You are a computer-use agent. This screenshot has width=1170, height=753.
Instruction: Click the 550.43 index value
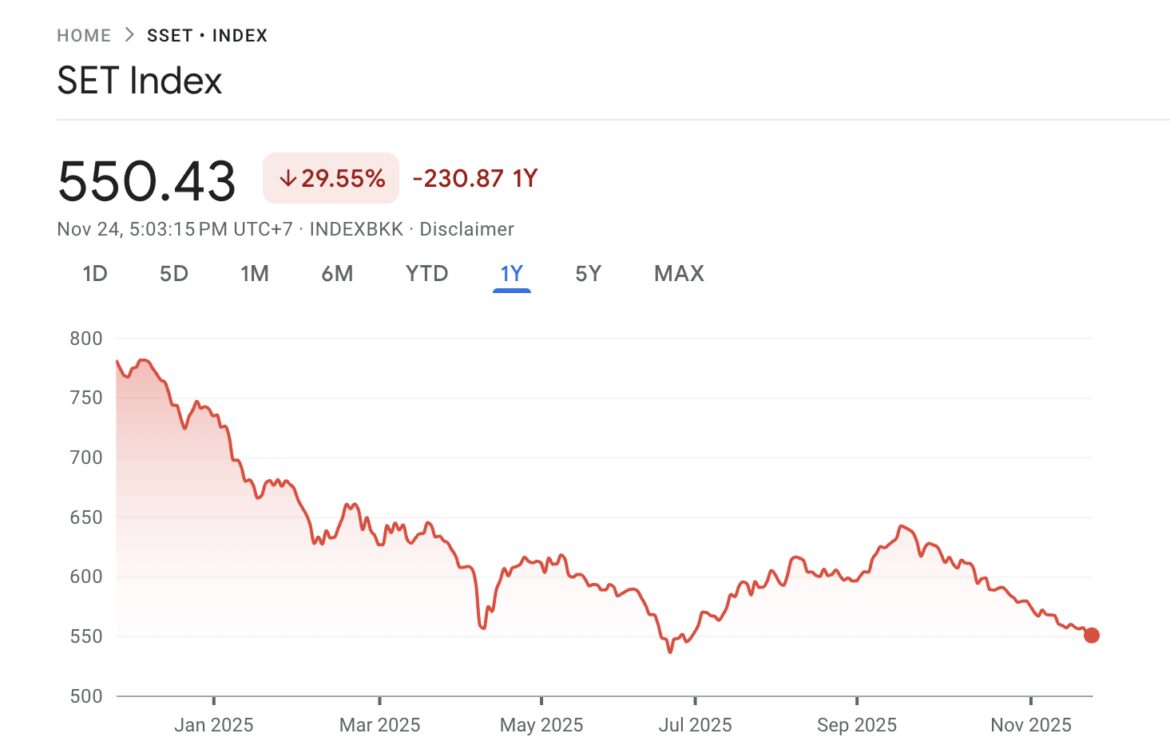147,181
